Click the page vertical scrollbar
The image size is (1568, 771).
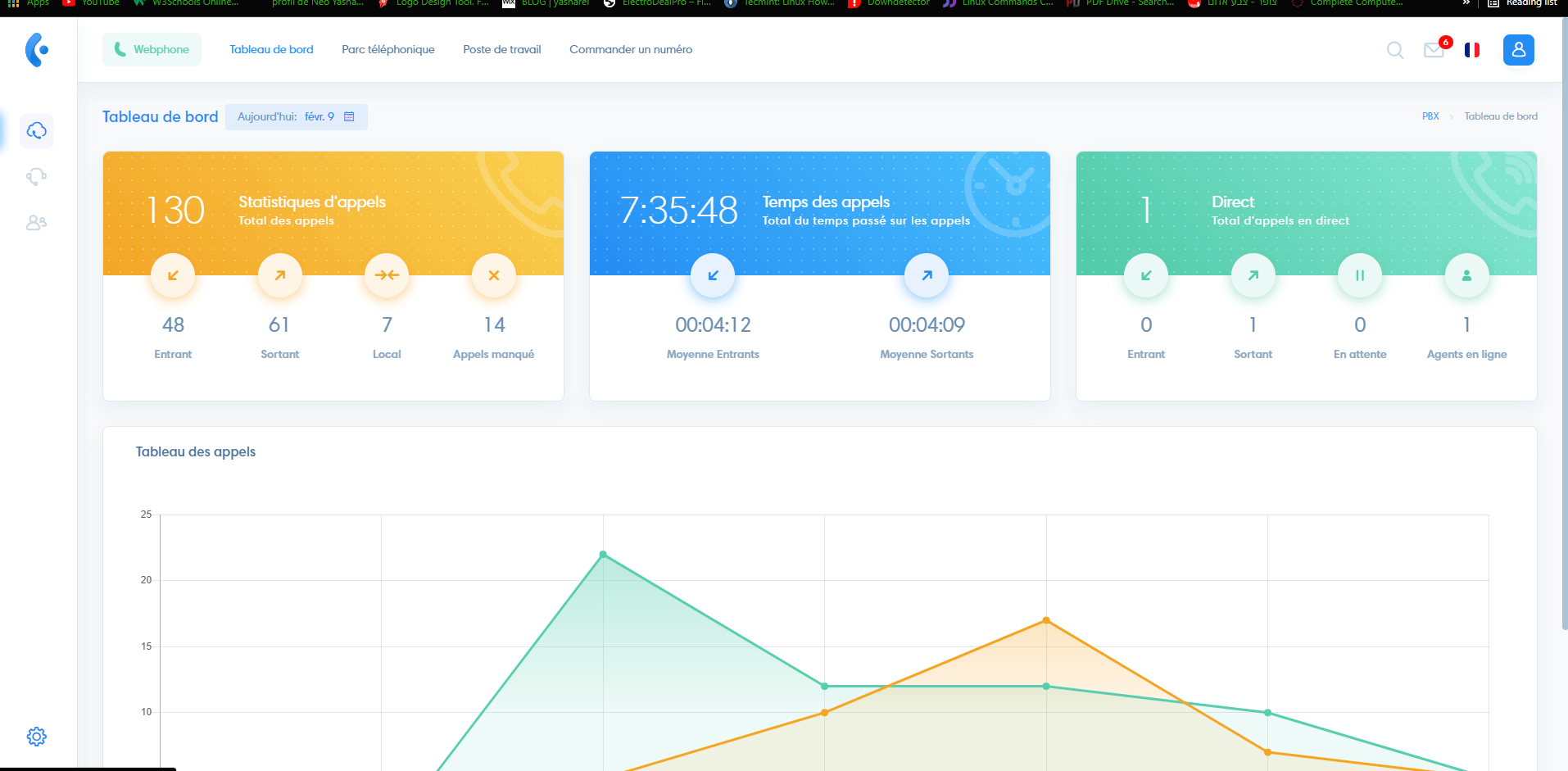[1564, 328]
